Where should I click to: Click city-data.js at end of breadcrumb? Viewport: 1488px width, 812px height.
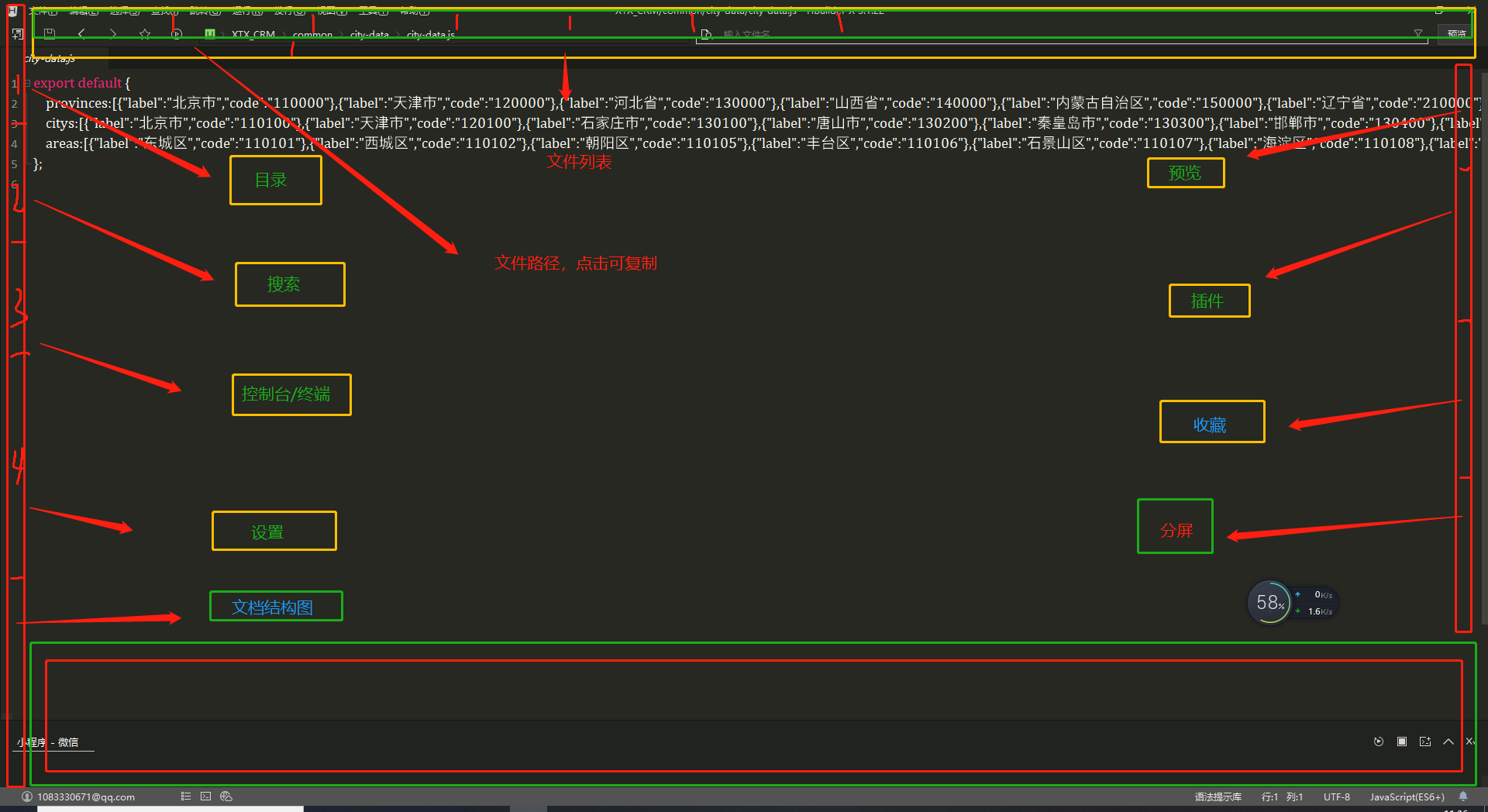pos(431,35)
